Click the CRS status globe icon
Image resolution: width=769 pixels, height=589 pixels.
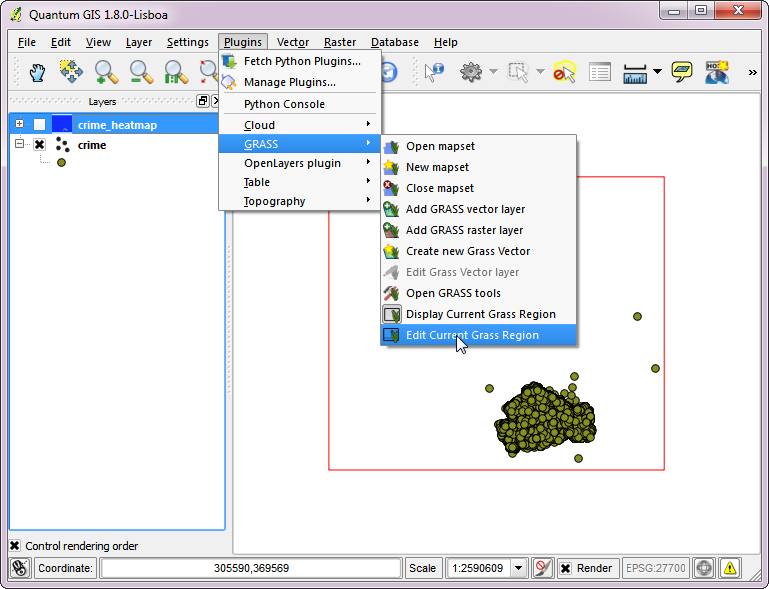704,568
